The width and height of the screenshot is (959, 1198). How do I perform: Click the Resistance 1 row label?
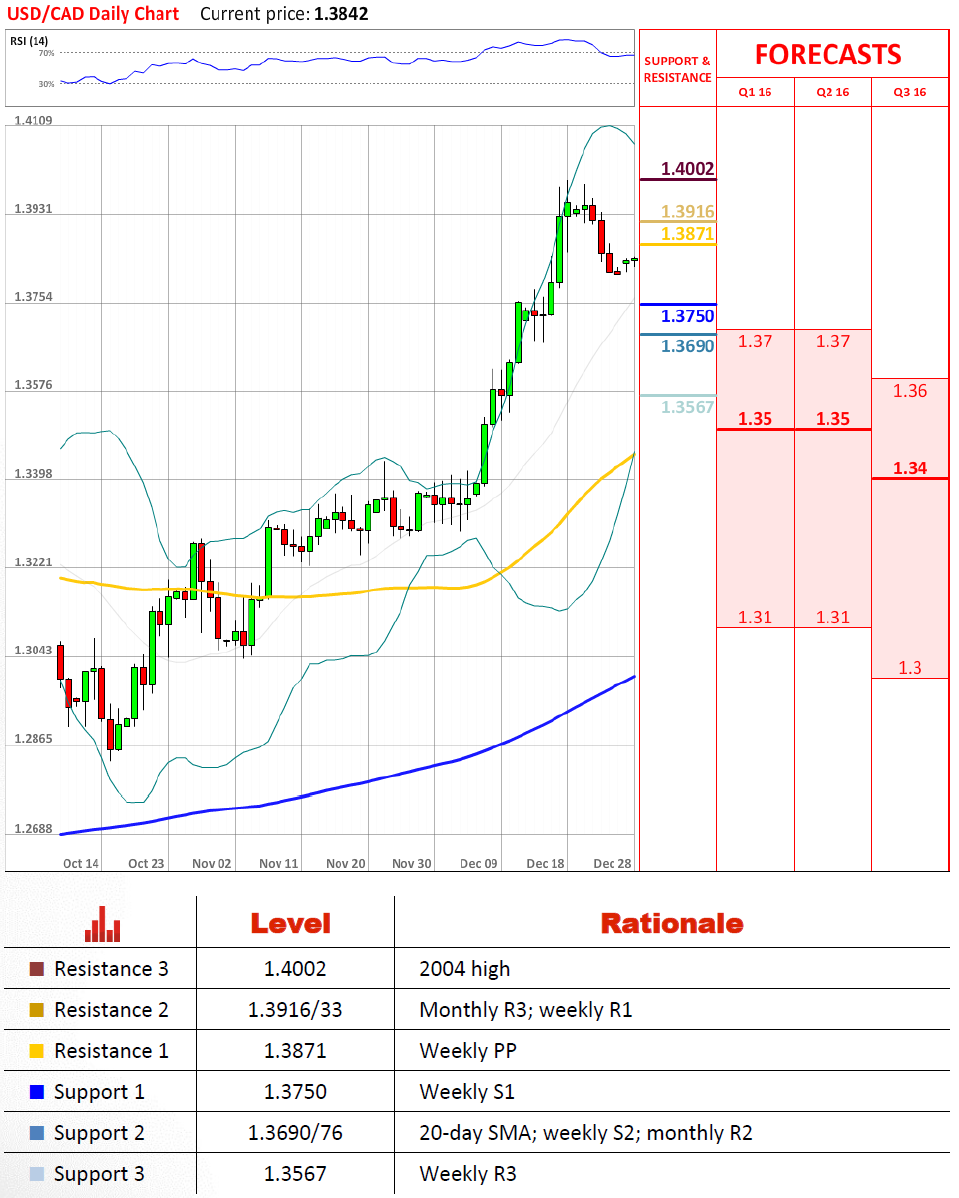112,1051
